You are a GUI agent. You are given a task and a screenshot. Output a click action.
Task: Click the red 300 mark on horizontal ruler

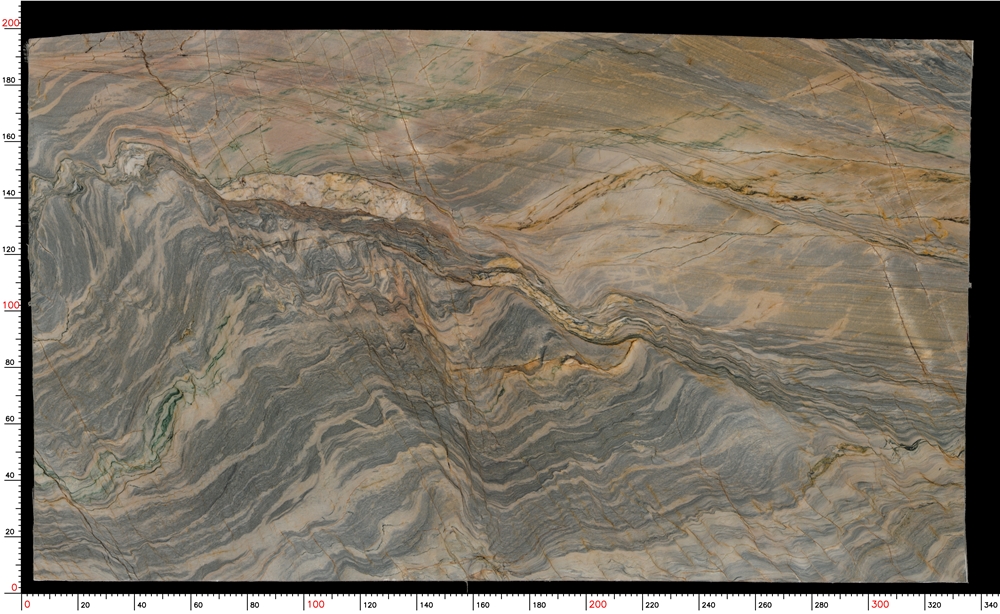pos(880,604)
